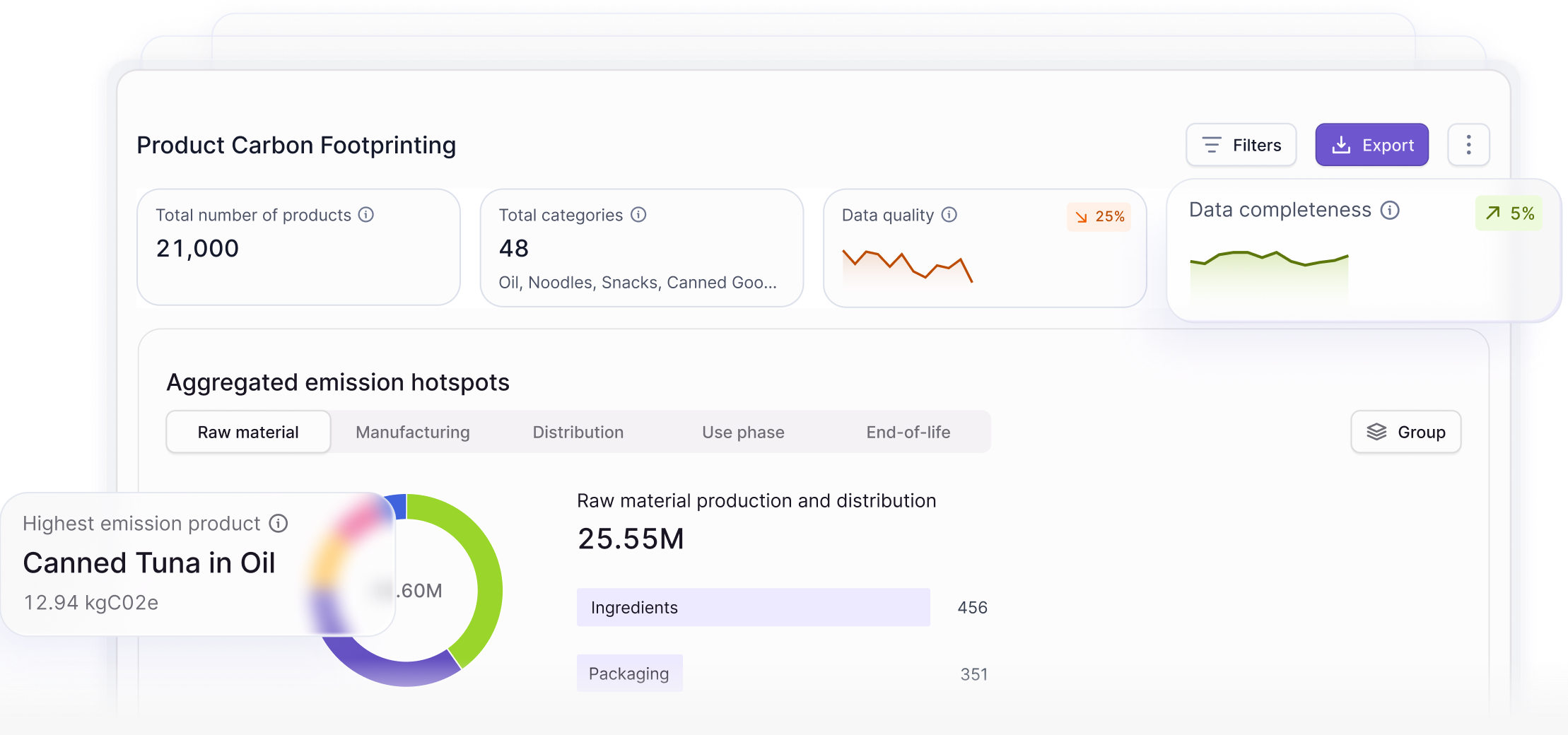Select the Packaging bar
Screen dimensions: 1568x735
tap(629, 673)
